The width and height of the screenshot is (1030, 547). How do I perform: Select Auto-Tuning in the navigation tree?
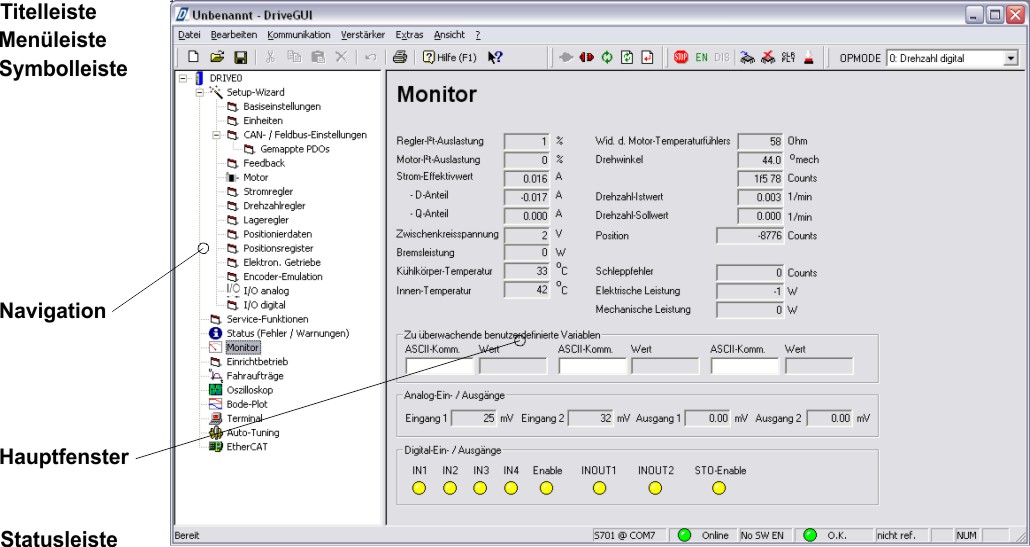click(x=252, y=433)
